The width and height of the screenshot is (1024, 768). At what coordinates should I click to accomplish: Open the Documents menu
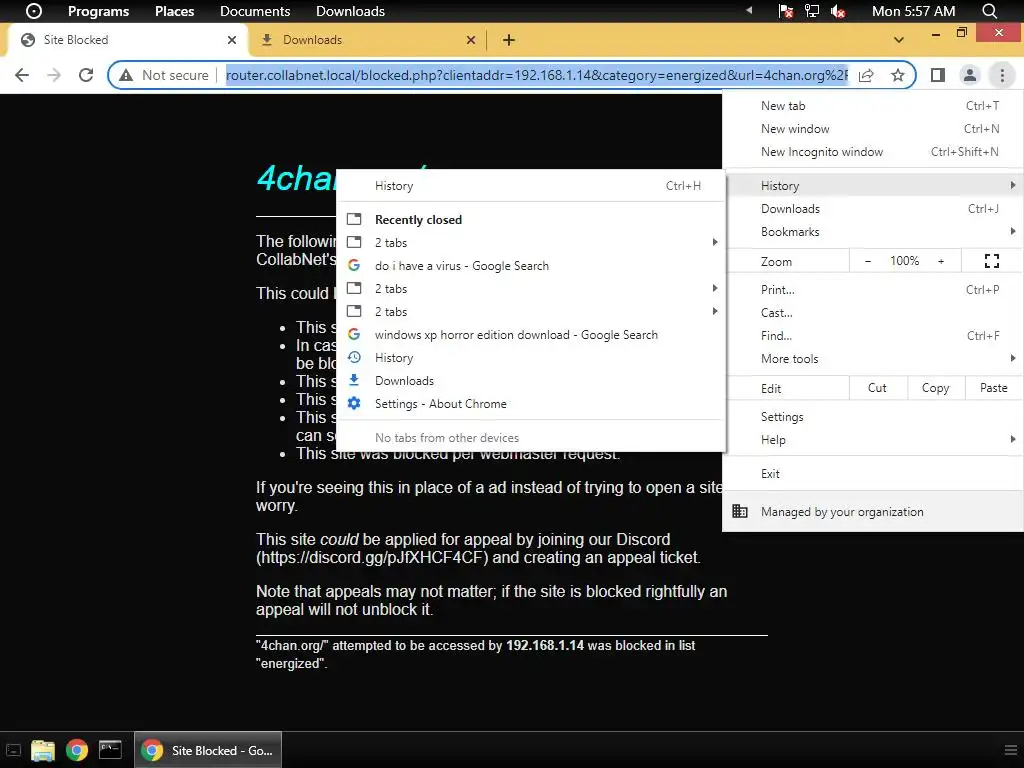click(255, 11)
